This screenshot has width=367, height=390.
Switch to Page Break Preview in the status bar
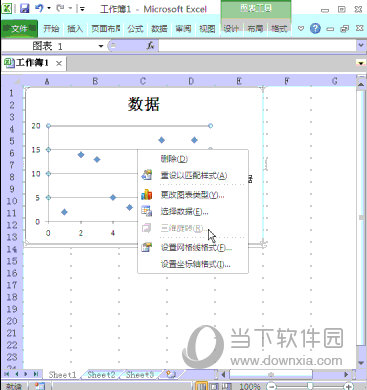tap(227, 386)
